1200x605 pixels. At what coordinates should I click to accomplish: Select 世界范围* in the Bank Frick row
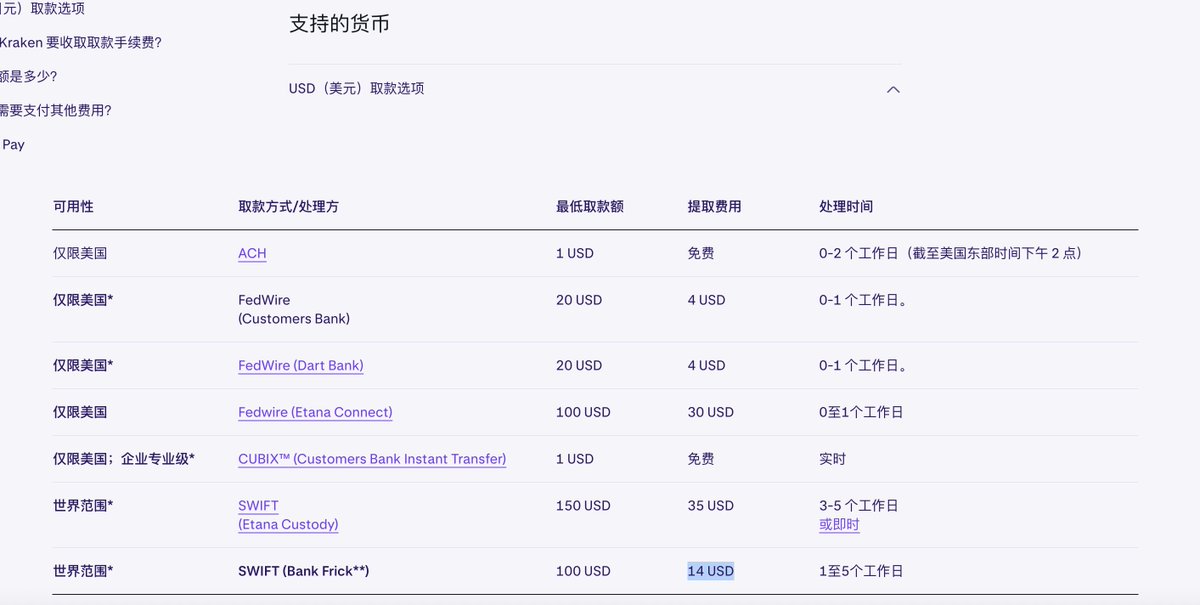(83, 571)
